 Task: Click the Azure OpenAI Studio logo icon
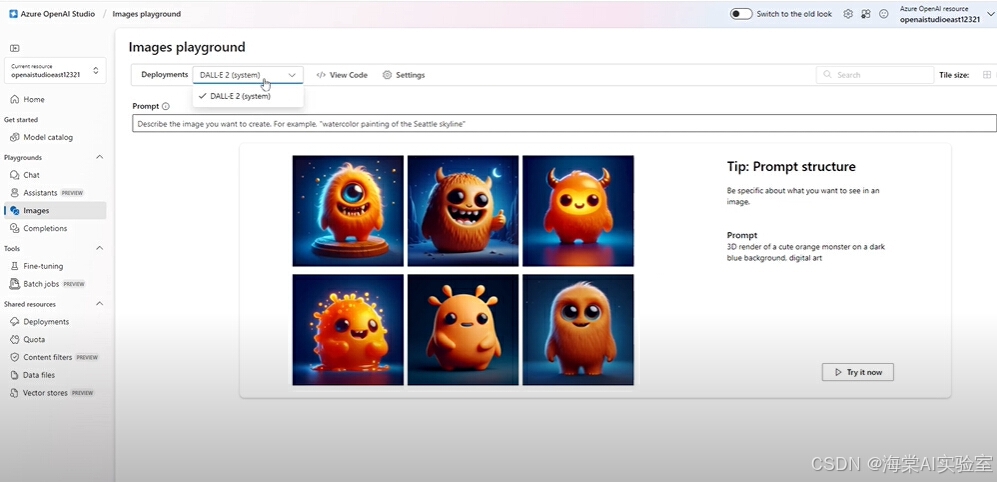coord(13,13)
